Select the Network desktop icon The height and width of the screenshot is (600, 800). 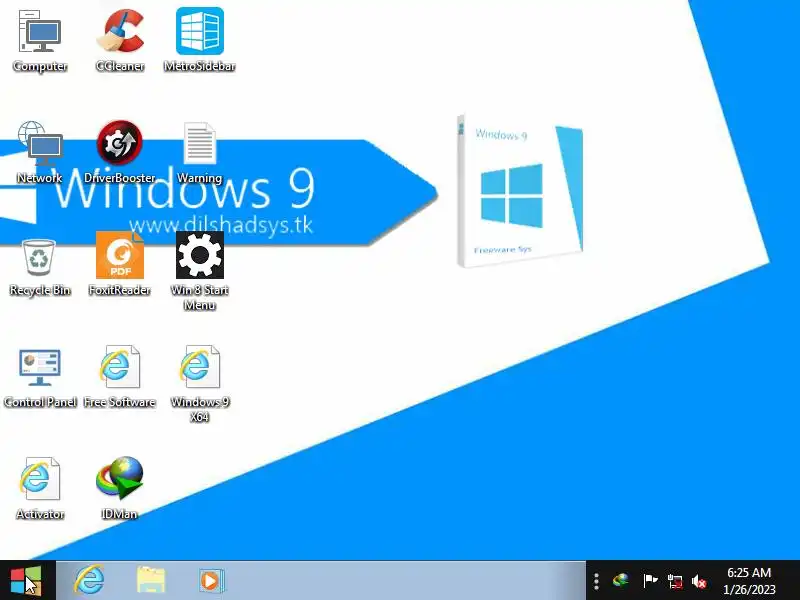coord(40,152)
